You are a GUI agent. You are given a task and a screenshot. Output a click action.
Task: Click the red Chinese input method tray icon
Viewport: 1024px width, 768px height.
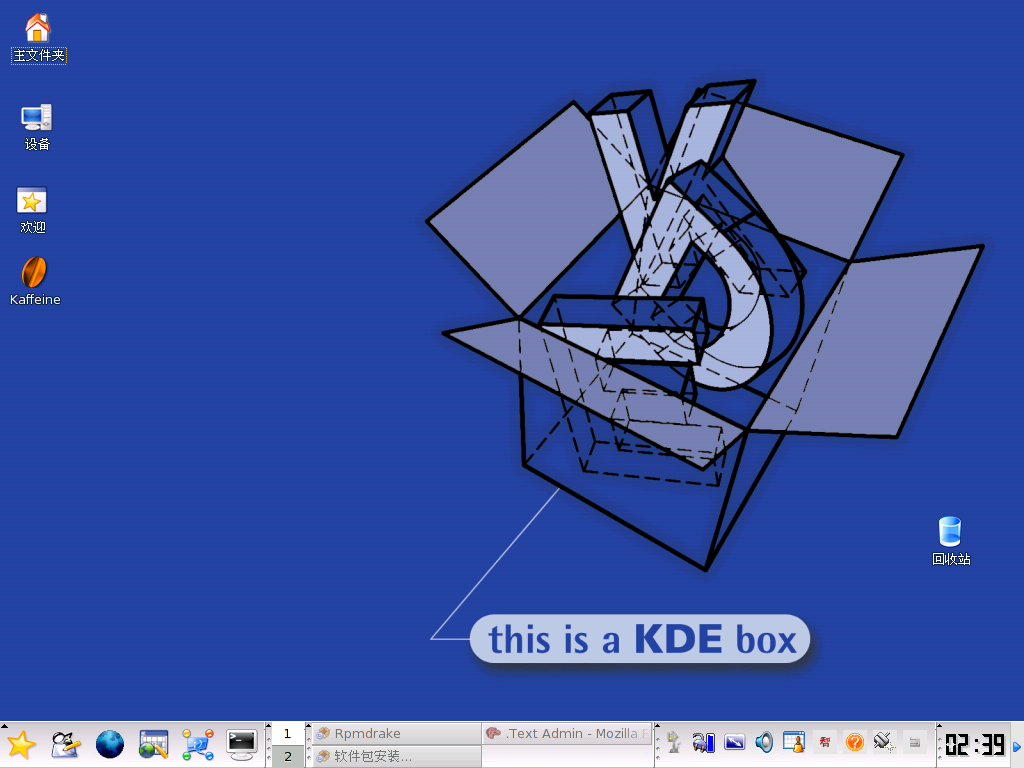(x=825, y=742)
